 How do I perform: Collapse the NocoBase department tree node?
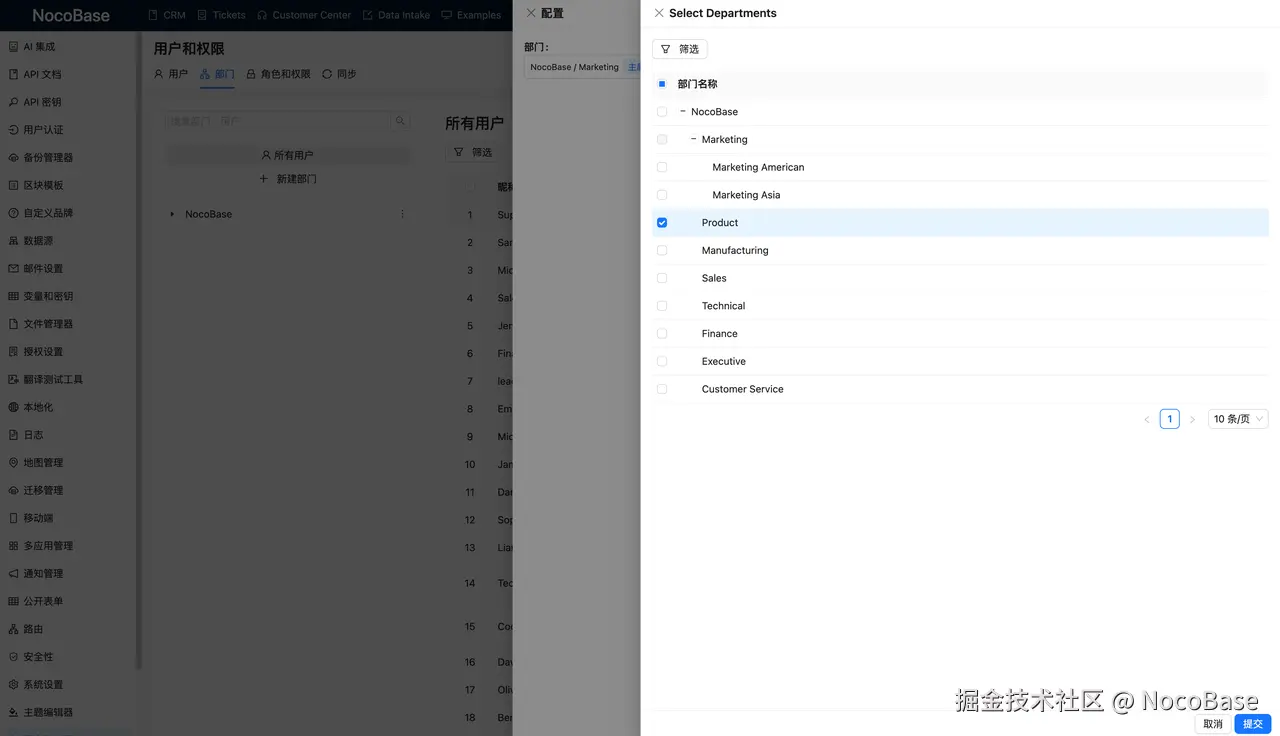pos(685,111)
